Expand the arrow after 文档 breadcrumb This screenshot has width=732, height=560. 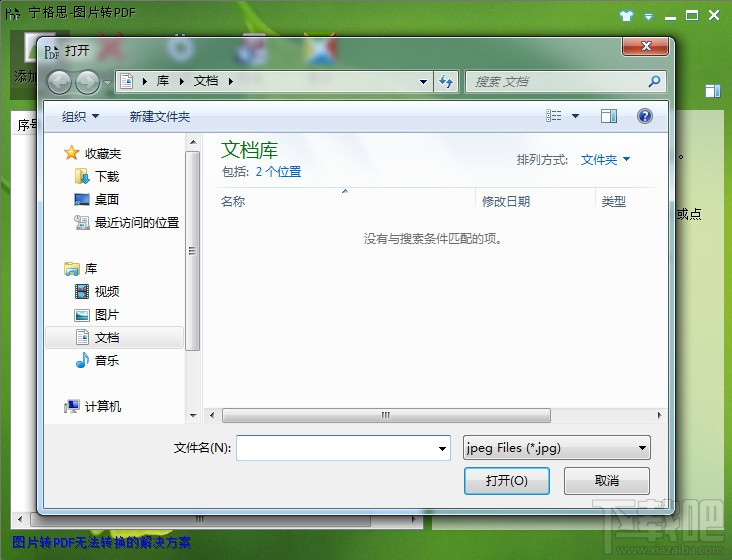point(231,81)
